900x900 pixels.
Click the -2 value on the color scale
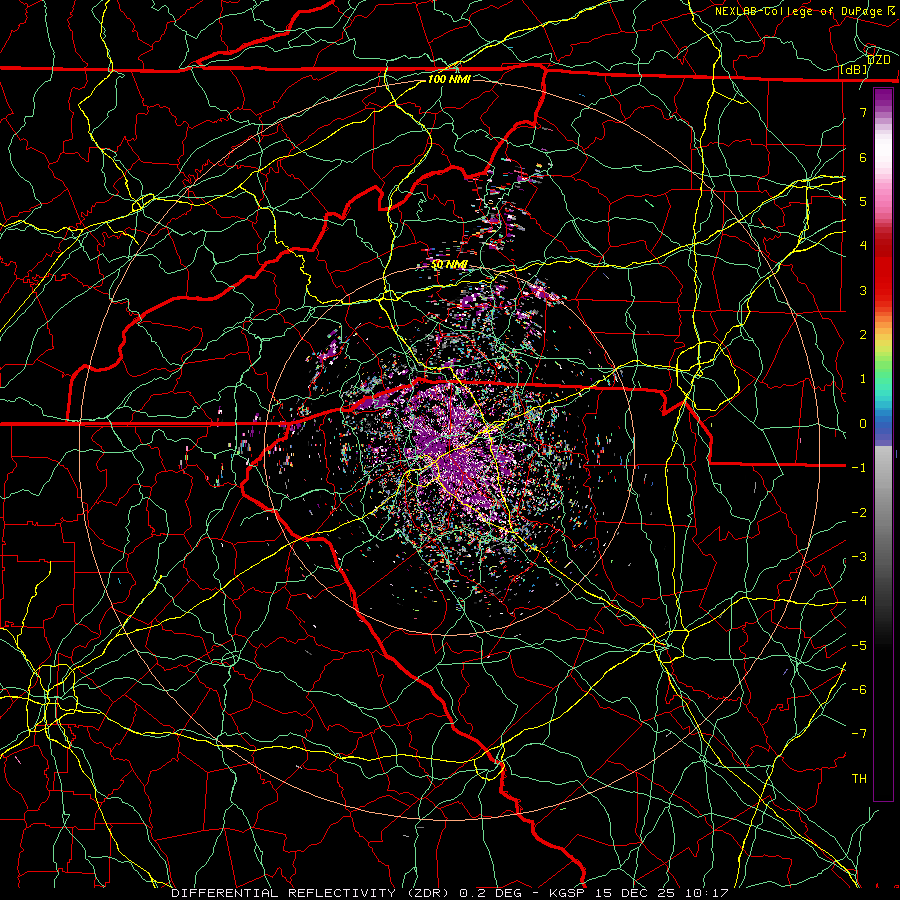point(859,513)
